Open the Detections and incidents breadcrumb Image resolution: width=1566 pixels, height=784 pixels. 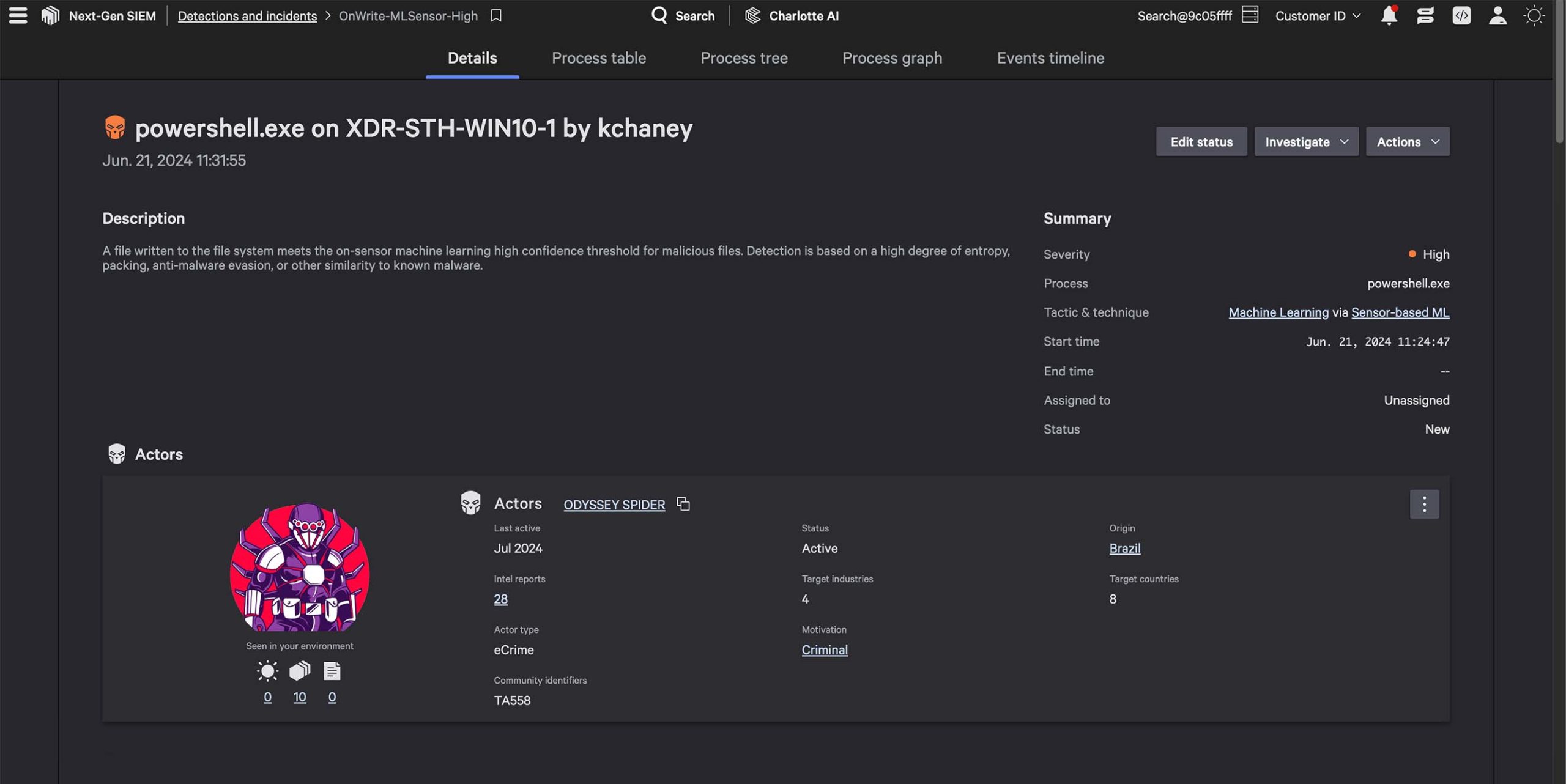247,16
